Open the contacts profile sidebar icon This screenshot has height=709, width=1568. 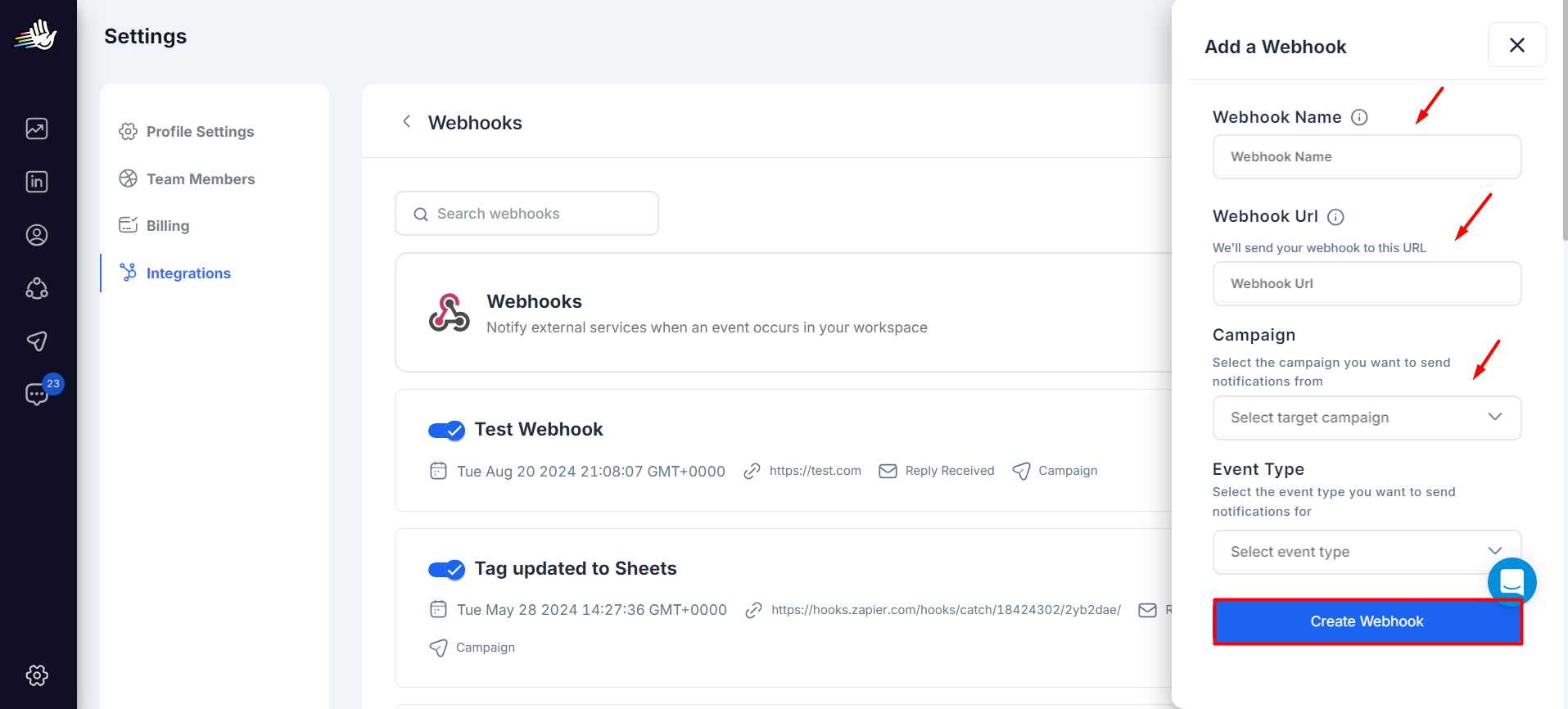pyautogui.click(x=37, y=235)
